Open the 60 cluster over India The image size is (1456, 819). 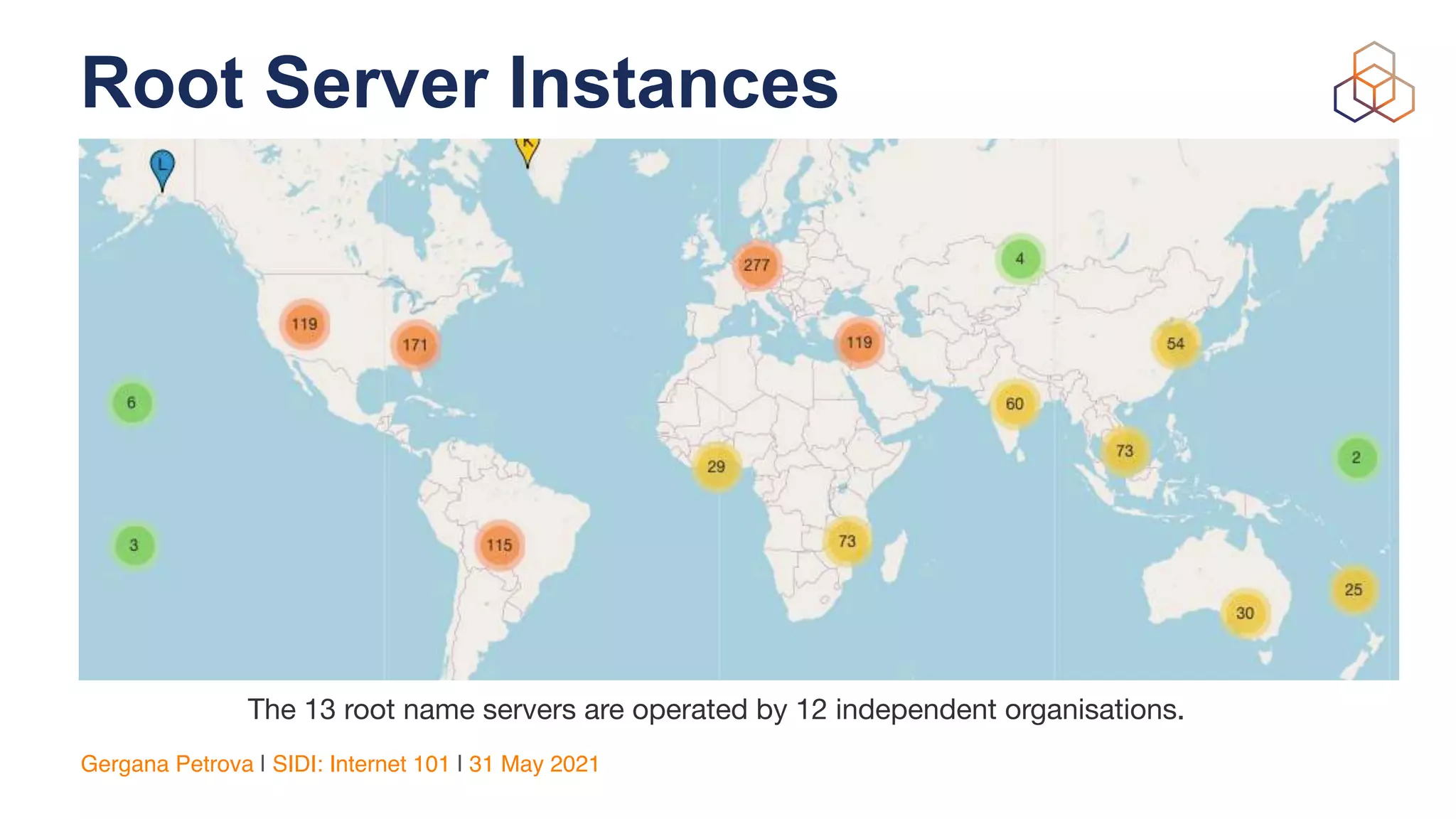coord(1015,405)
